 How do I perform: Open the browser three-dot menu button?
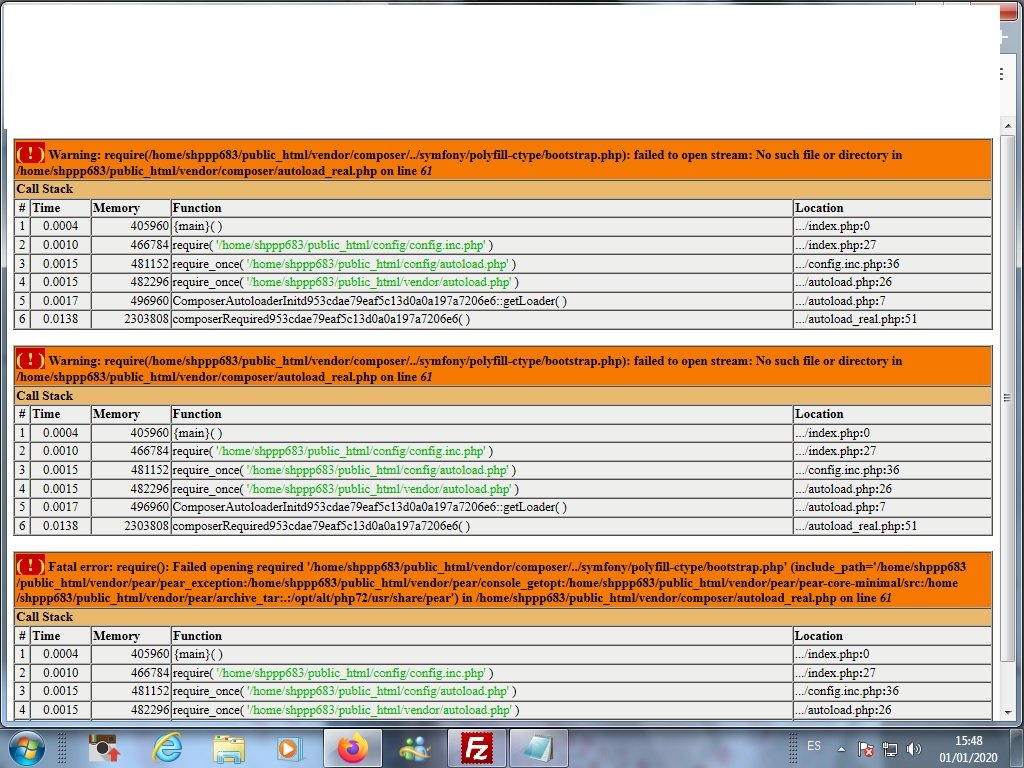tap(1002, 74)
